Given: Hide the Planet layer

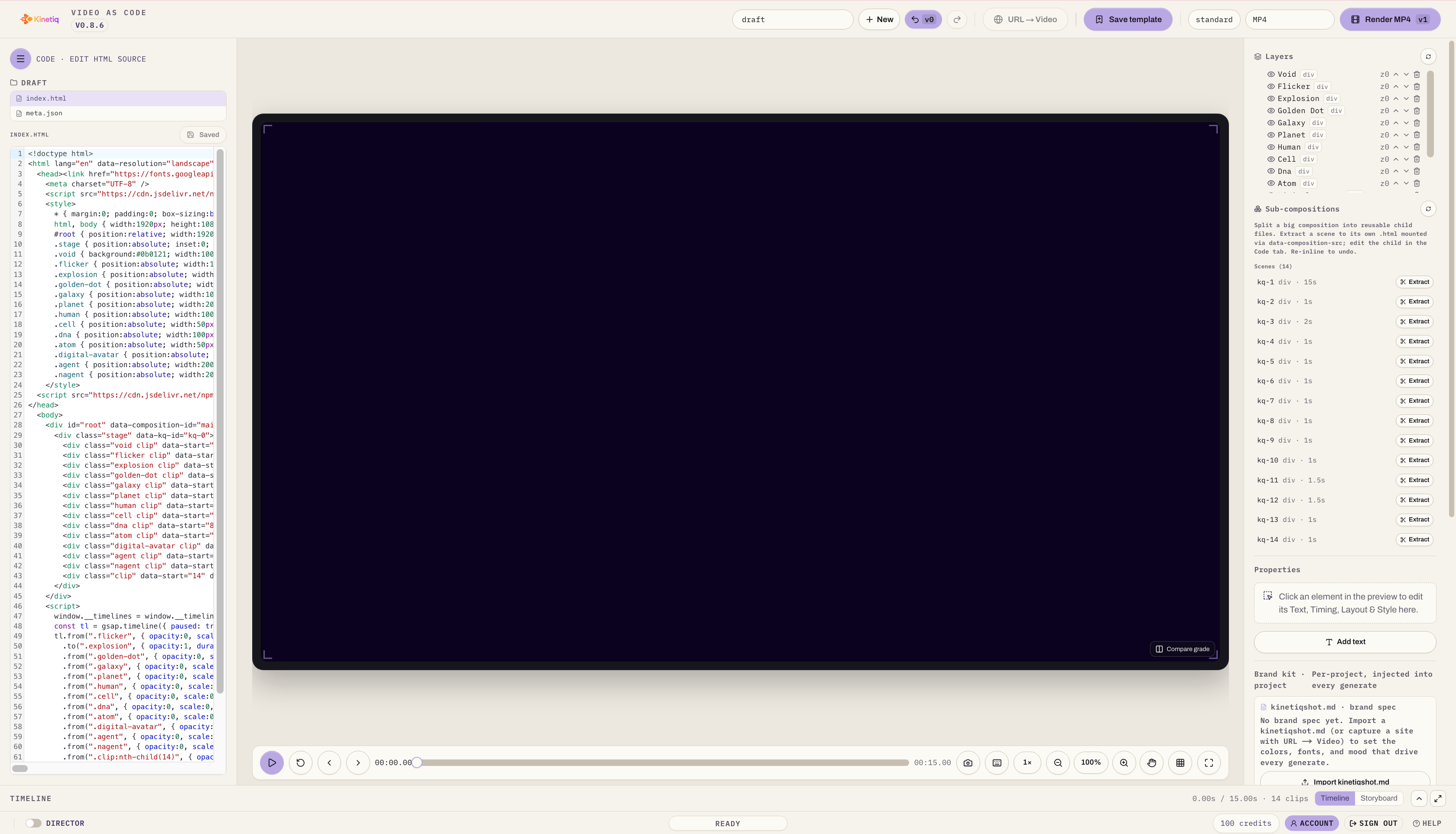Looking at the screenshot, I should [1271, 135].
